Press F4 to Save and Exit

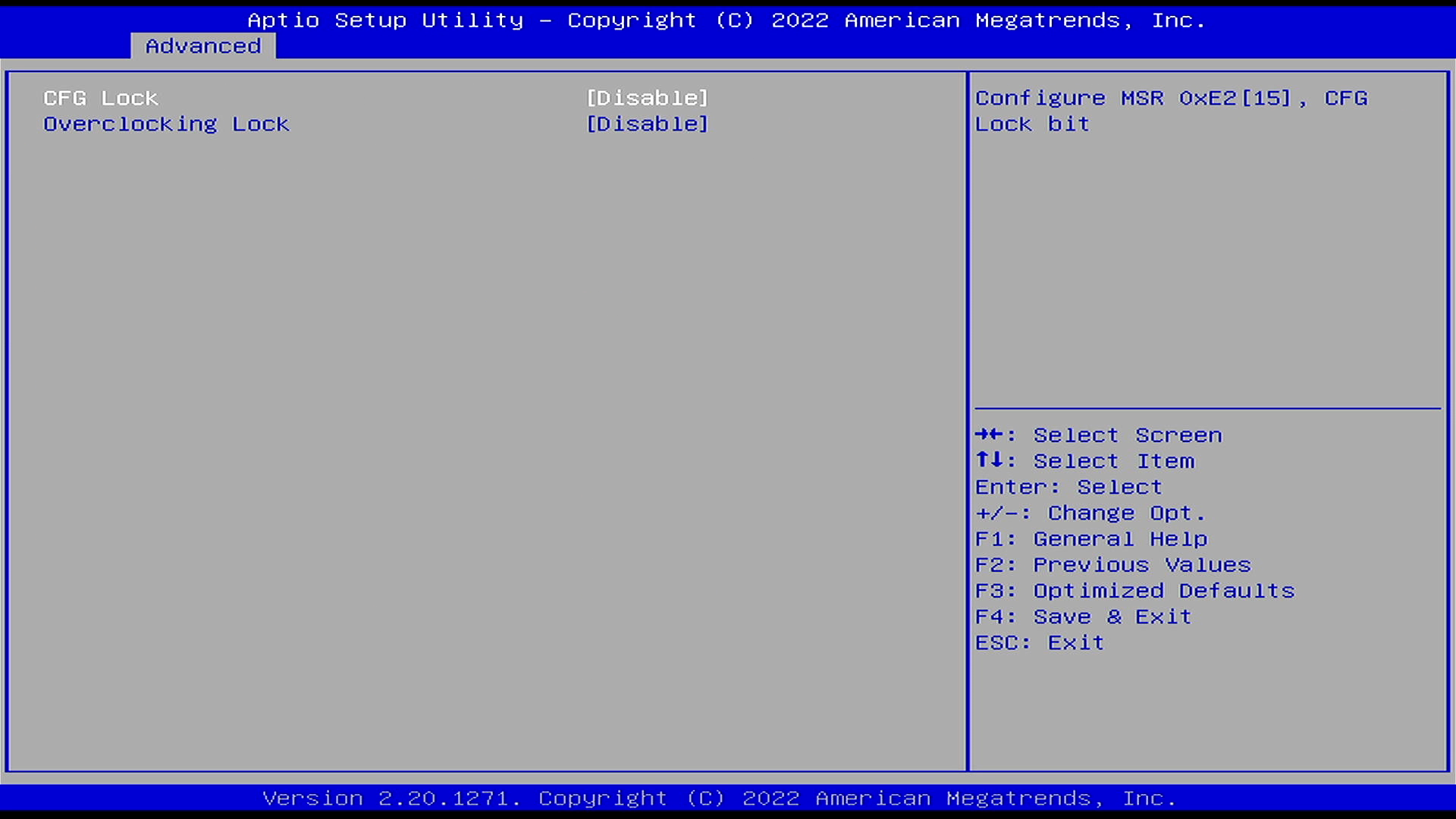pos(1083,616)
